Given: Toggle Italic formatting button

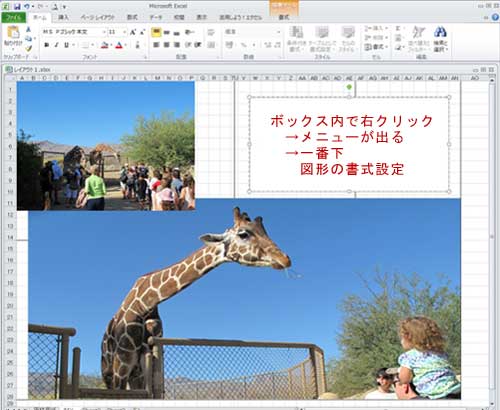Looking at the screenshot, I should (x=57, y=45).
